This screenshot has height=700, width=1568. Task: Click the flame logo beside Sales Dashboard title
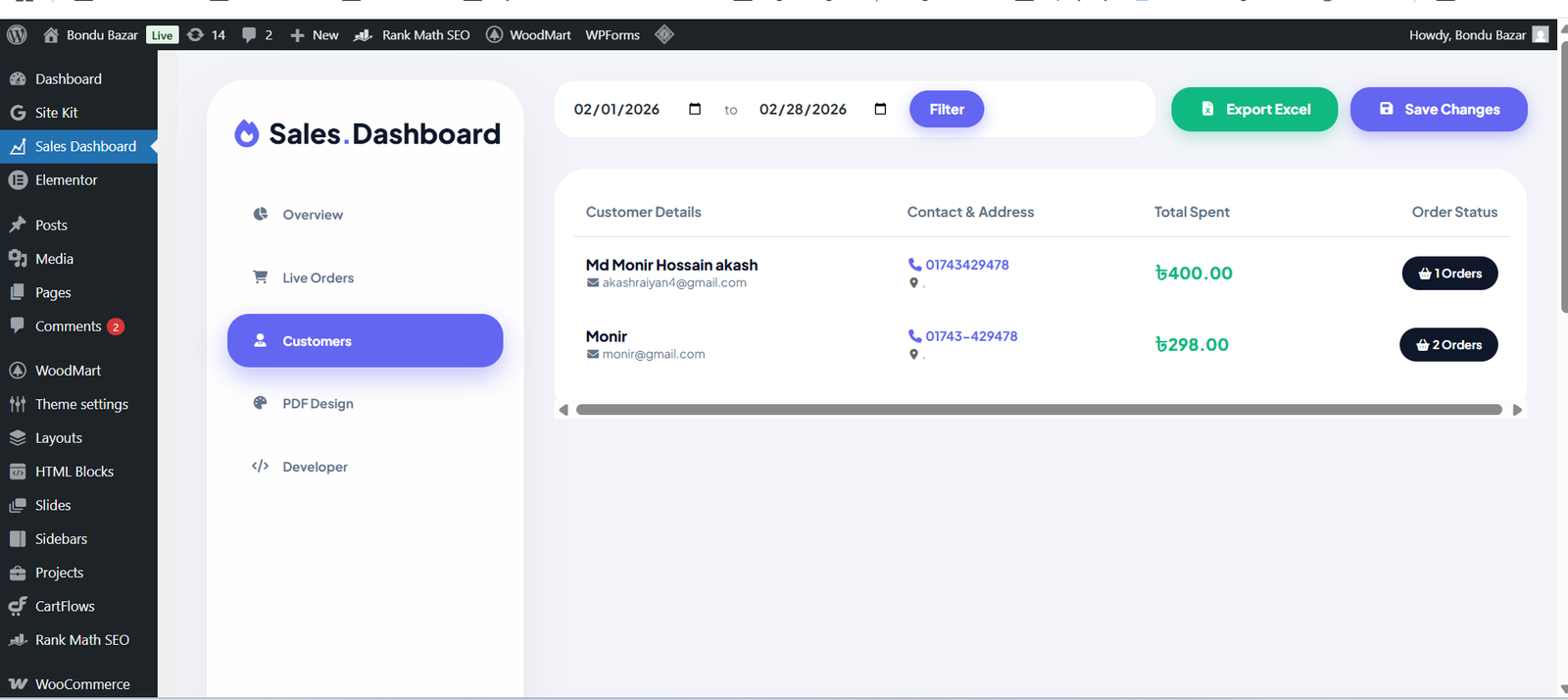tap(246, 133)
